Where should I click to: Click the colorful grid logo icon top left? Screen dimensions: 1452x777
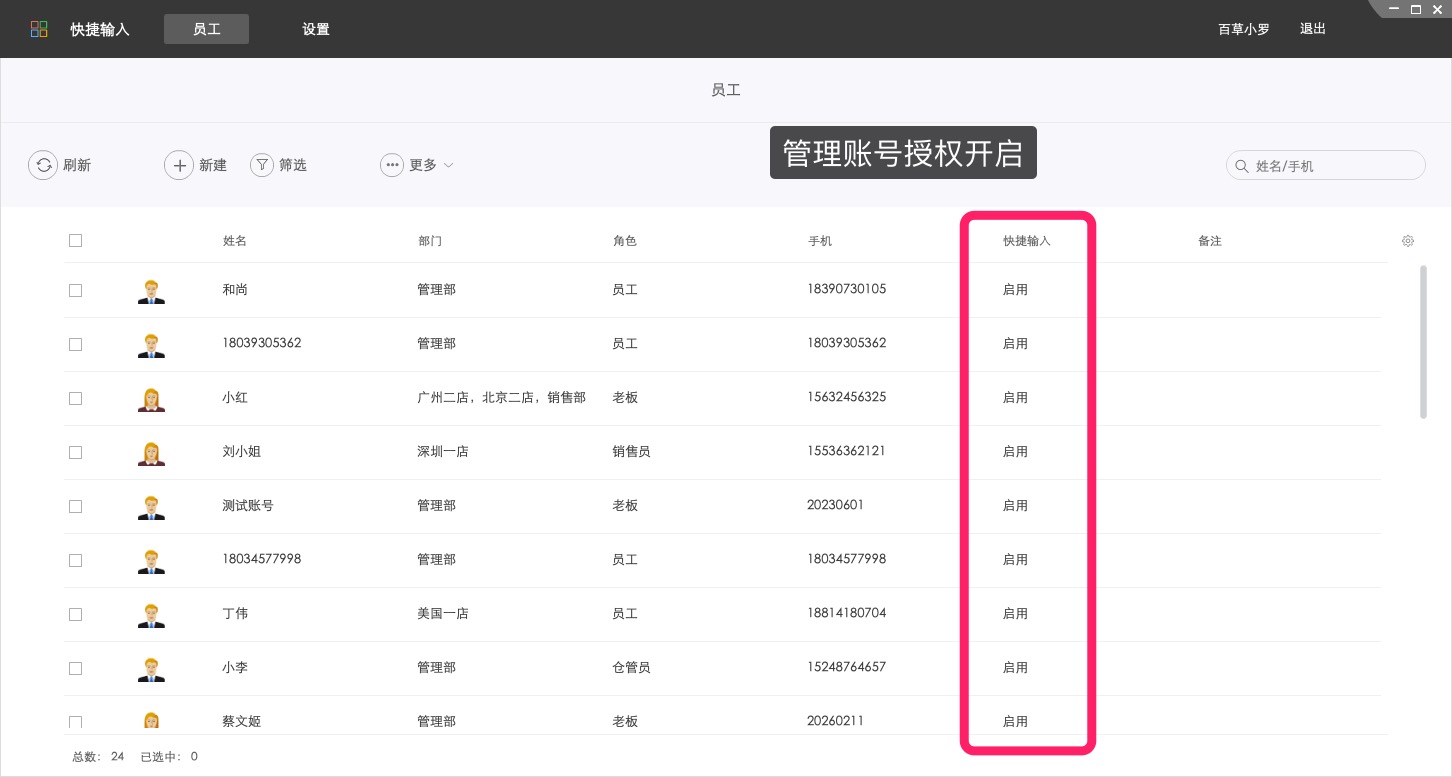[39, 28]
